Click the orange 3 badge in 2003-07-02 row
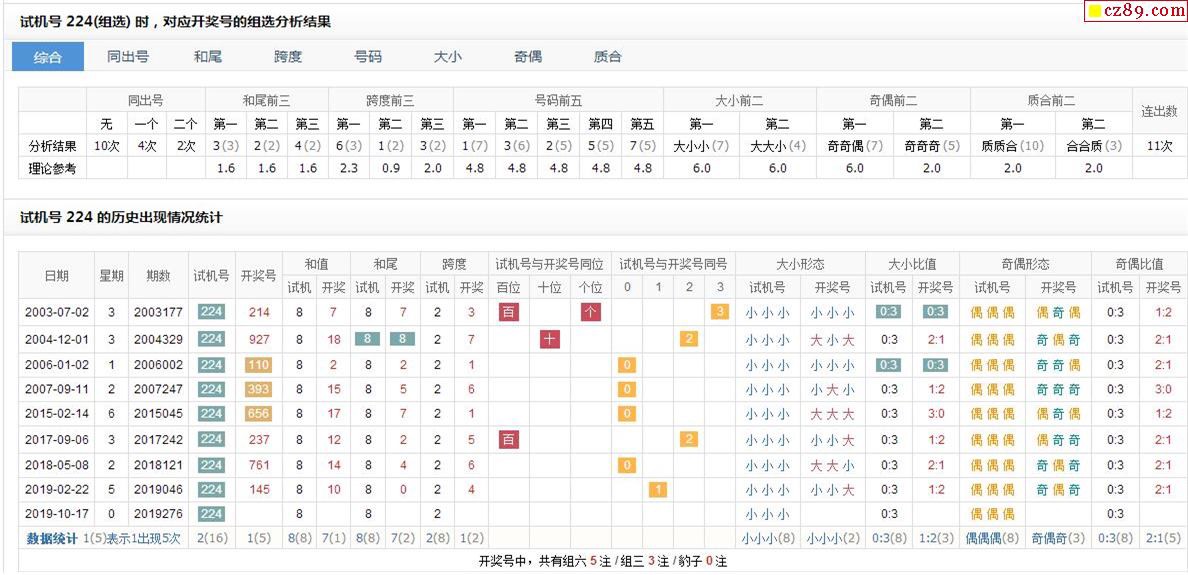The image size is (1188, 575). pyautogui.click(x=720, y=312)
